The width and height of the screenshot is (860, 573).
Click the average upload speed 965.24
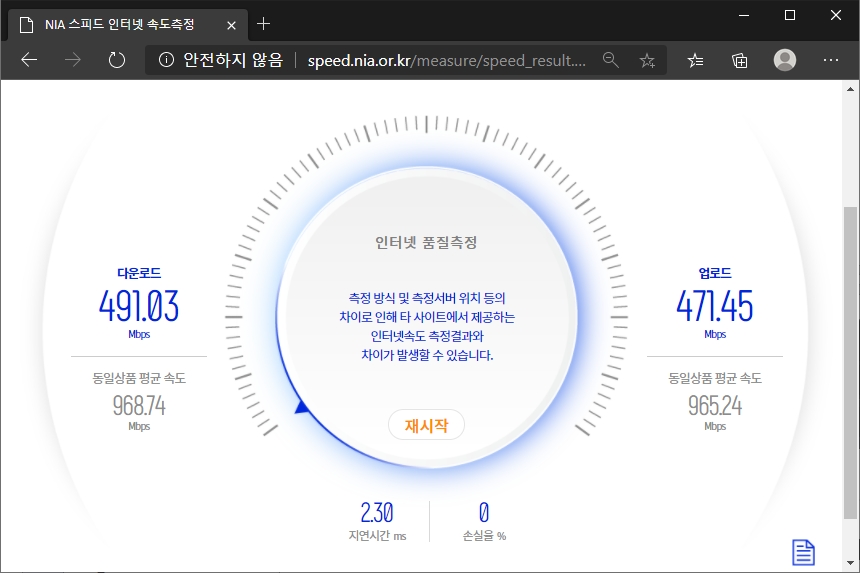(x=715, y=406)
